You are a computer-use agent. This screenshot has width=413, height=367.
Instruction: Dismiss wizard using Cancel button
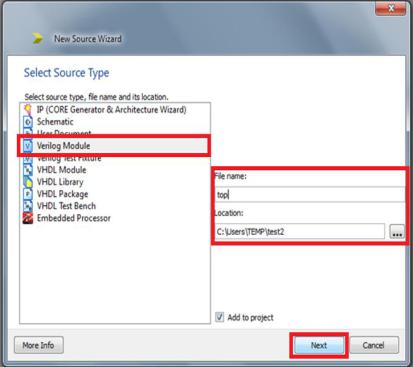374,345
